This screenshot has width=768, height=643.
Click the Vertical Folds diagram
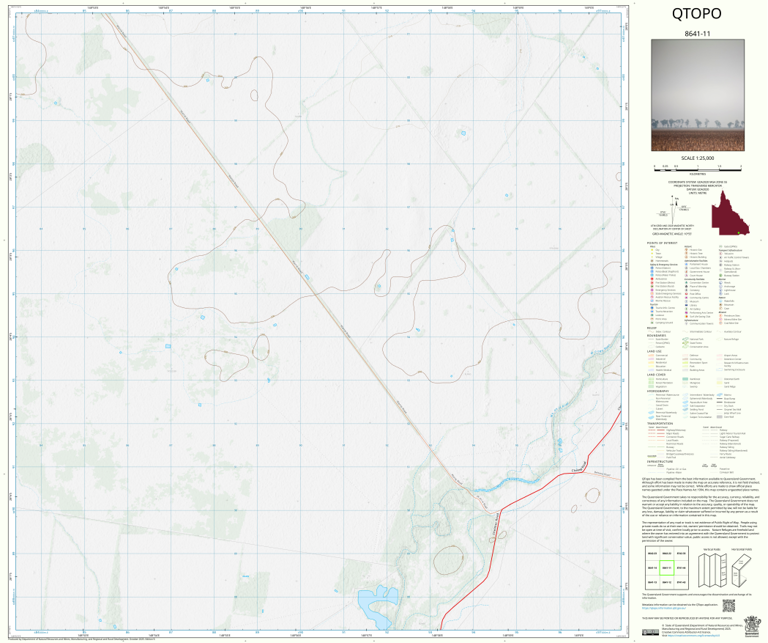pos(713,570)
